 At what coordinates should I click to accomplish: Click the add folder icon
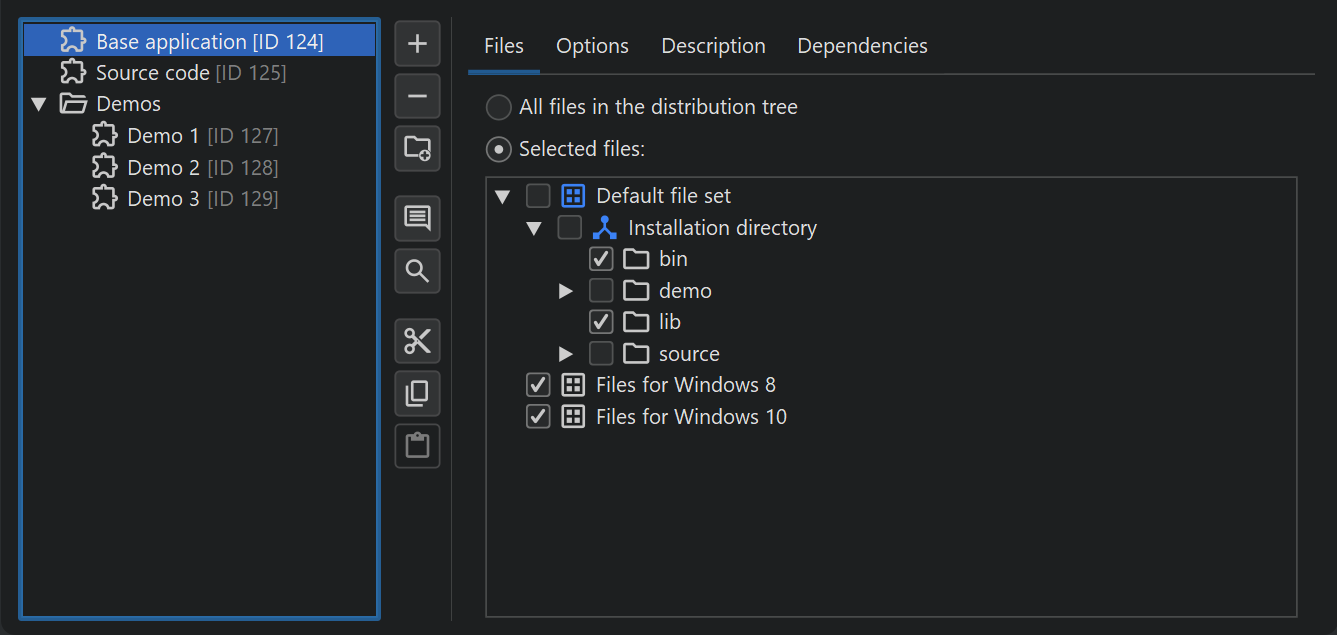[417, 149]
